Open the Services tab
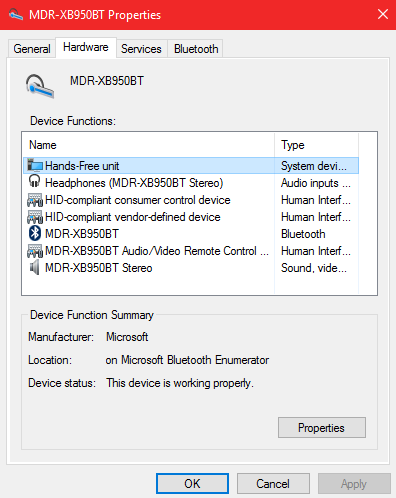The height and width of the screenshot is (498, 396). (x=141, y=49)
